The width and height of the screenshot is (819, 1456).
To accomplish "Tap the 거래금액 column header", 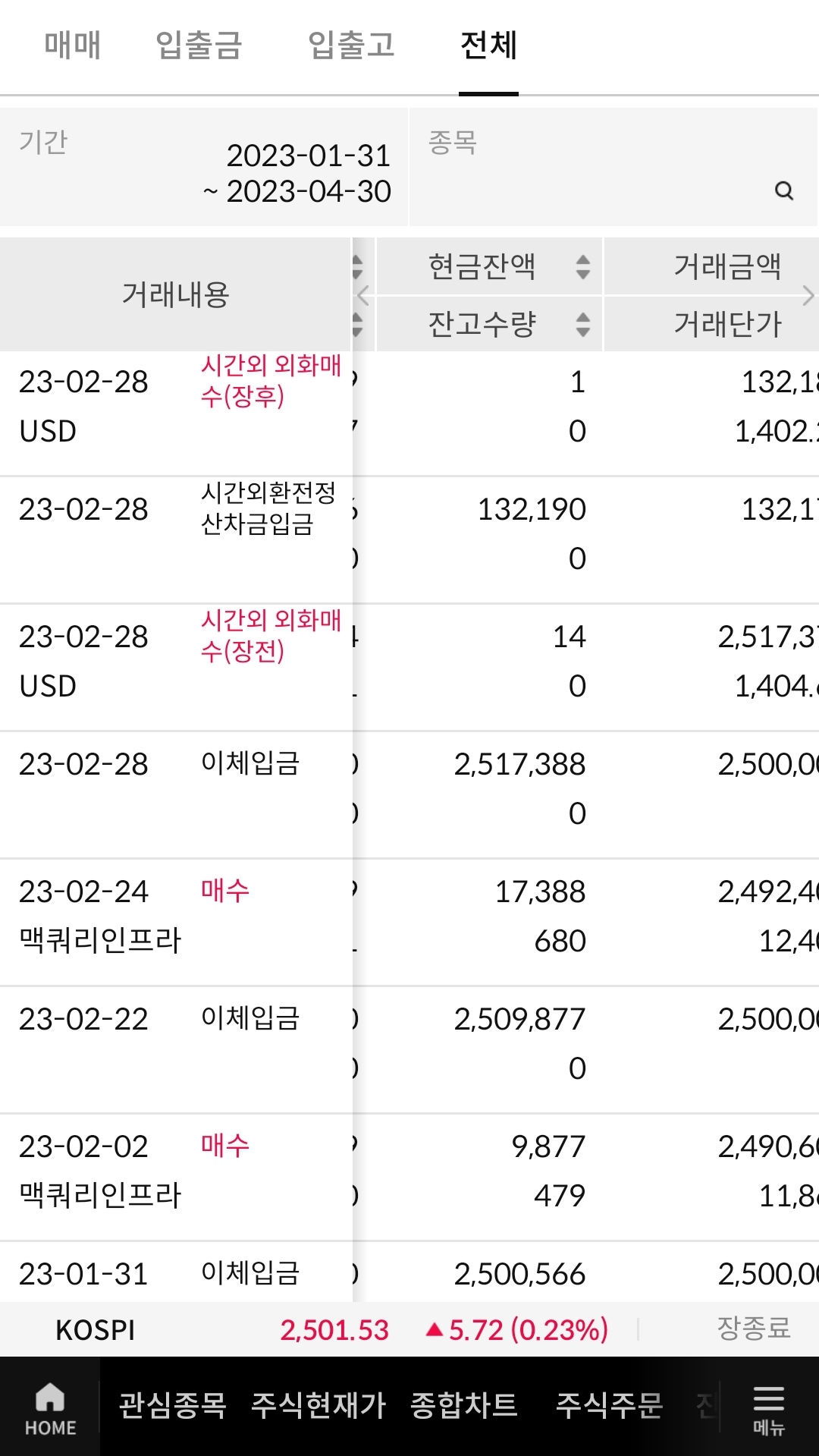I will [726, 266].
